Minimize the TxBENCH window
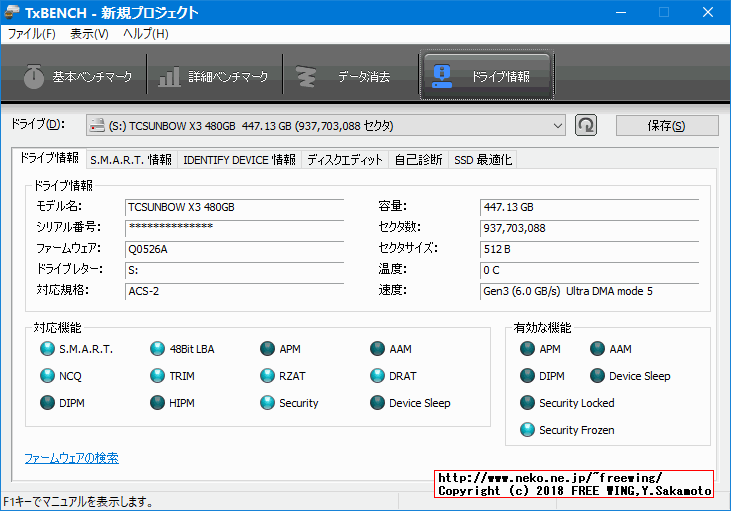 621,12
